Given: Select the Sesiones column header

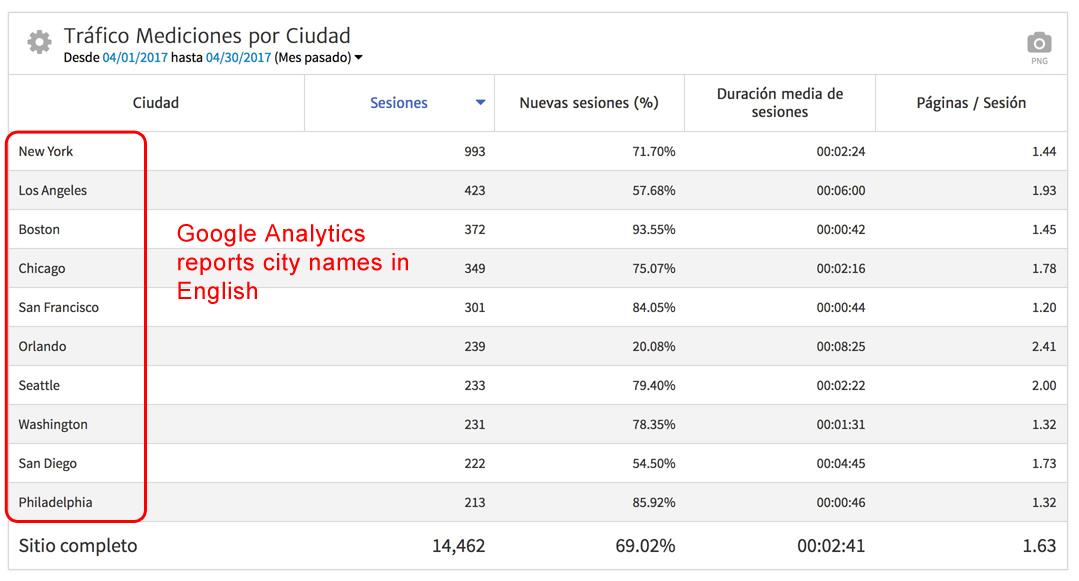Looking at the screenshot, I should (x=399, y=102).
